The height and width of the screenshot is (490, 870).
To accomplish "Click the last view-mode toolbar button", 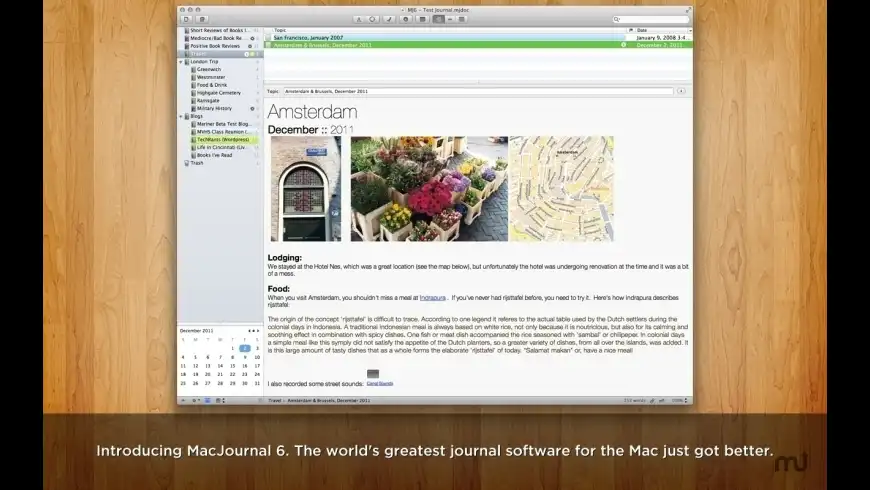I will [x=462, y=19].
